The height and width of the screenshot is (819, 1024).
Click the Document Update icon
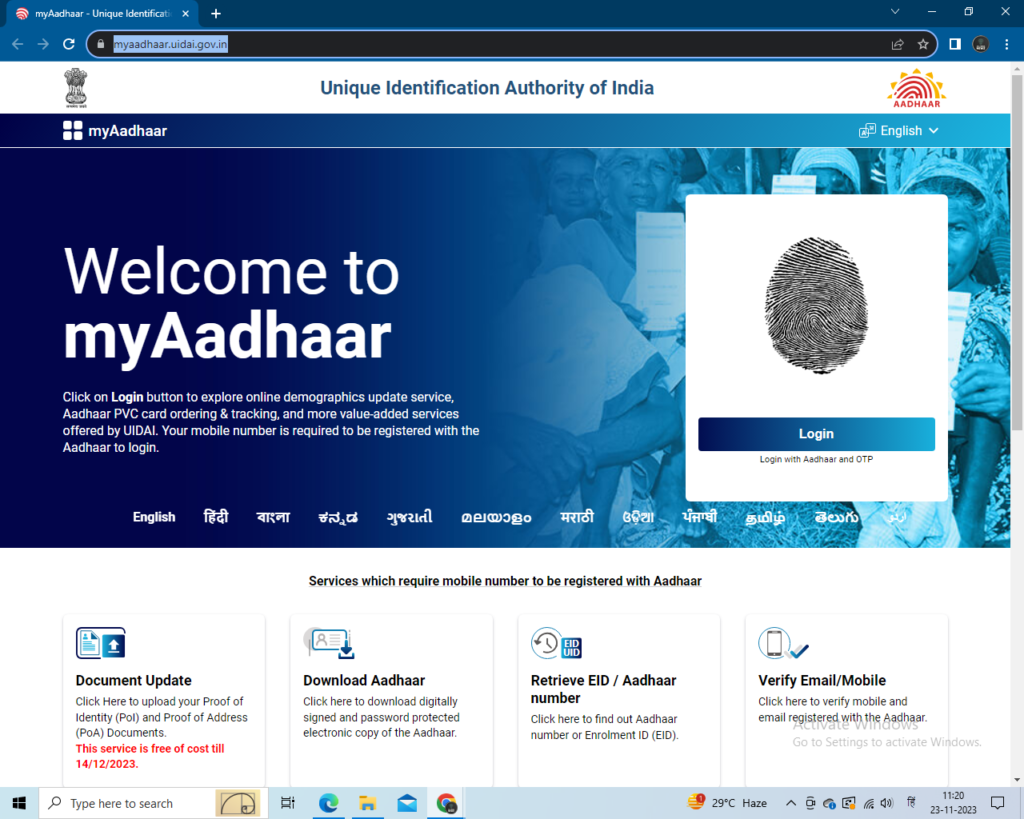point(101,643)
